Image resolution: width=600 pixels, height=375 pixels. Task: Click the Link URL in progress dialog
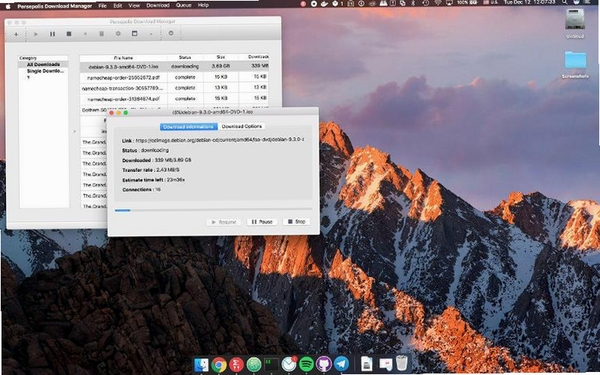pos(220,140)
